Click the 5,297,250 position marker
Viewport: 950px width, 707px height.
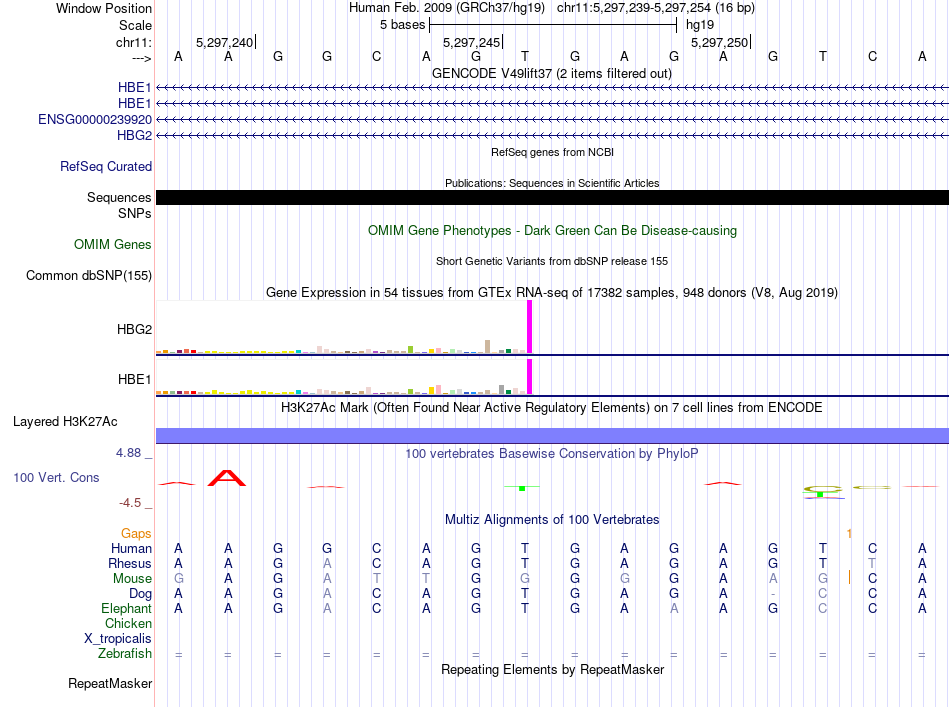click(720, 42)
